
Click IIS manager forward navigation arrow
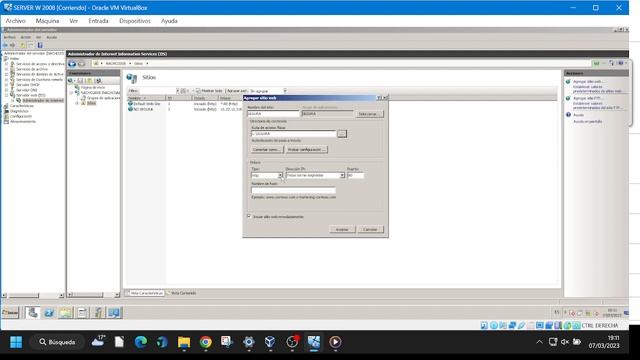pos(82,64)
